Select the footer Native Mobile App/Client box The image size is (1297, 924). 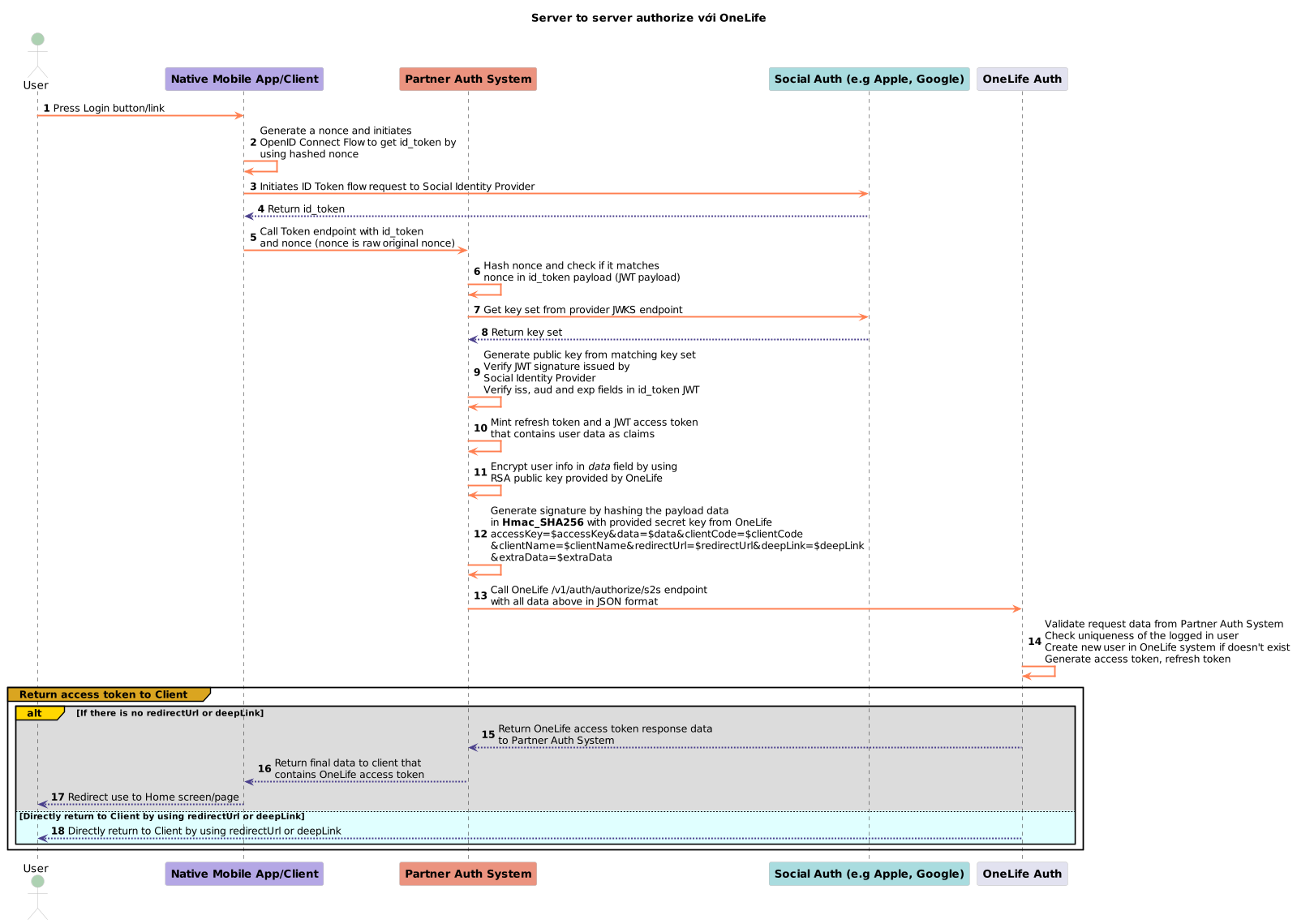click(244, 874)
